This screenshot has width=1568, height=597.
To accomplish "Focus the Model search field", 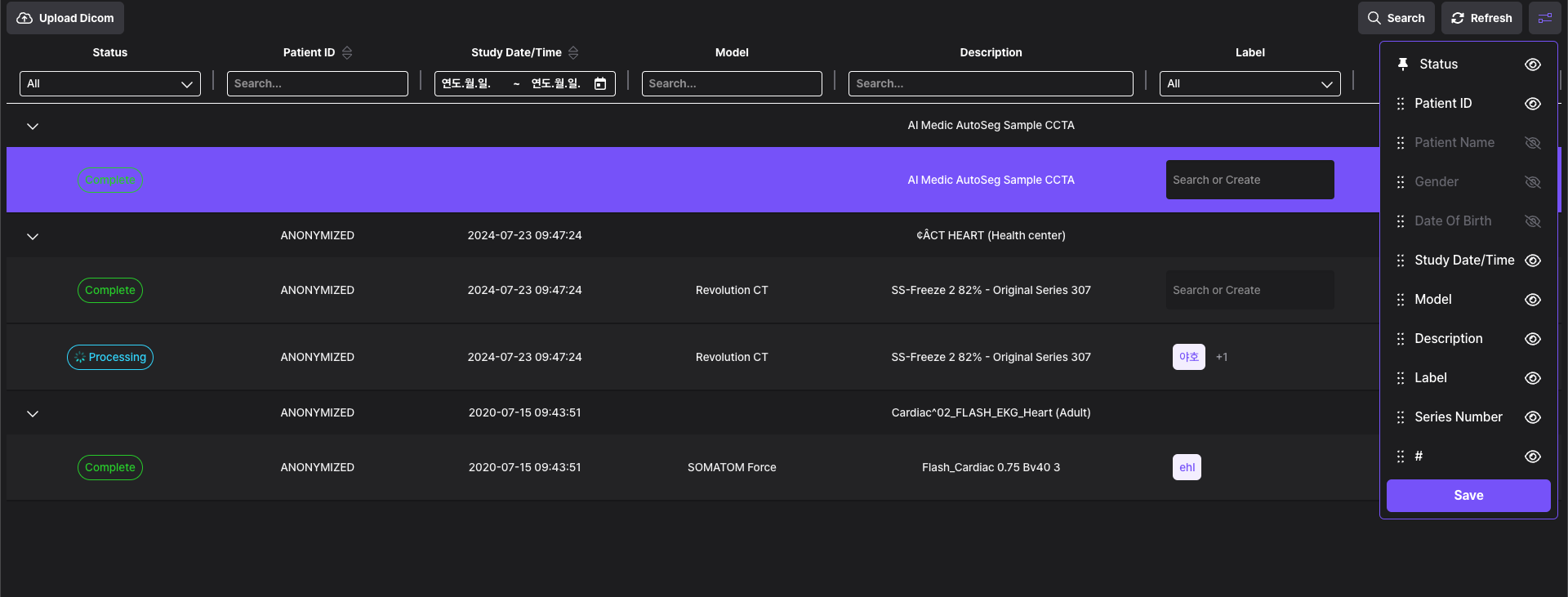I will [732, 83].
